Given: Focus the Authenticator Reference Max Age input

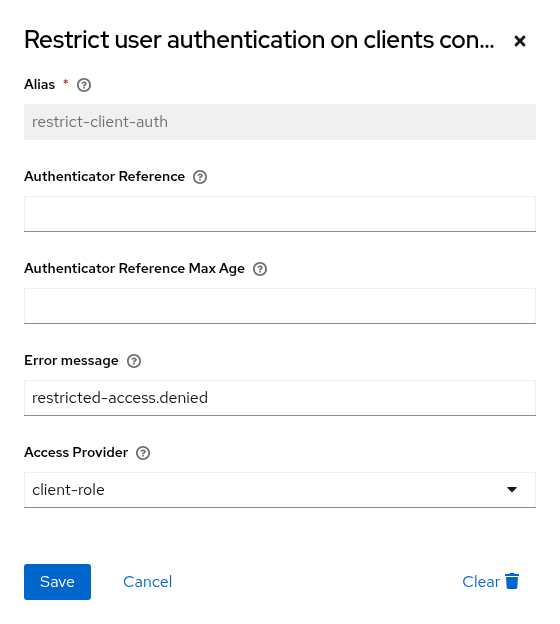Looking at the screenshot, I should 280,306.
